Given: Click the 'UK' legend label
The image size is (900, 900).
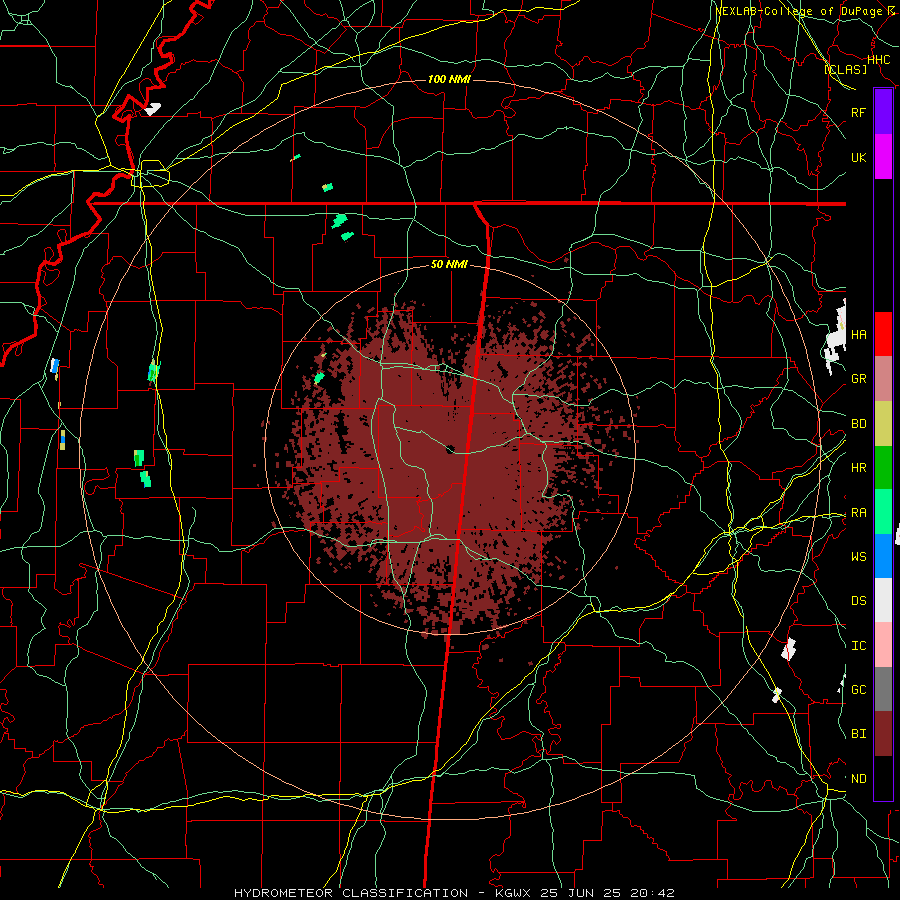Looking at the screenshot, I should (x=858, y=157).
